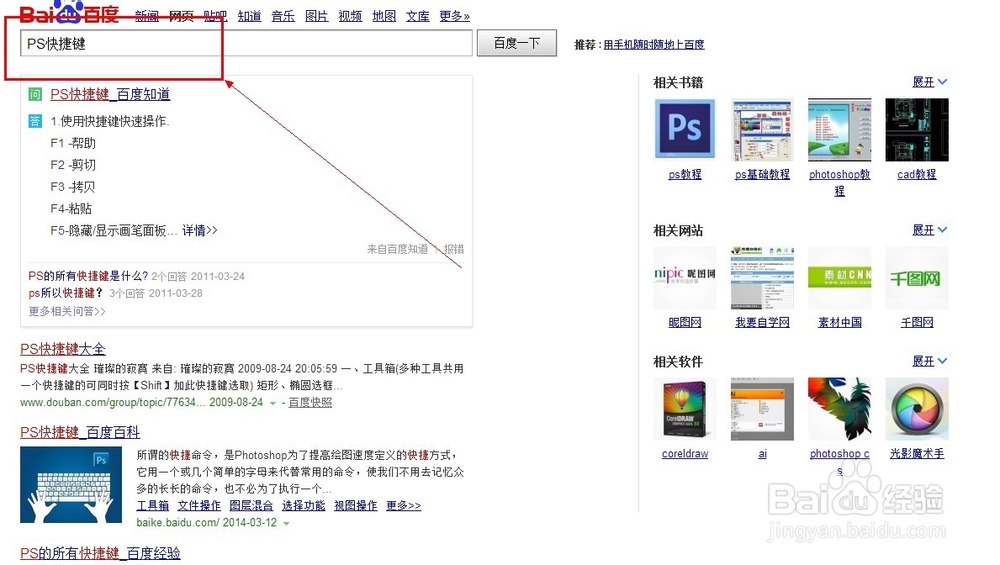
Task: Switch to 图片 search tab
Action: click(317, 16)
